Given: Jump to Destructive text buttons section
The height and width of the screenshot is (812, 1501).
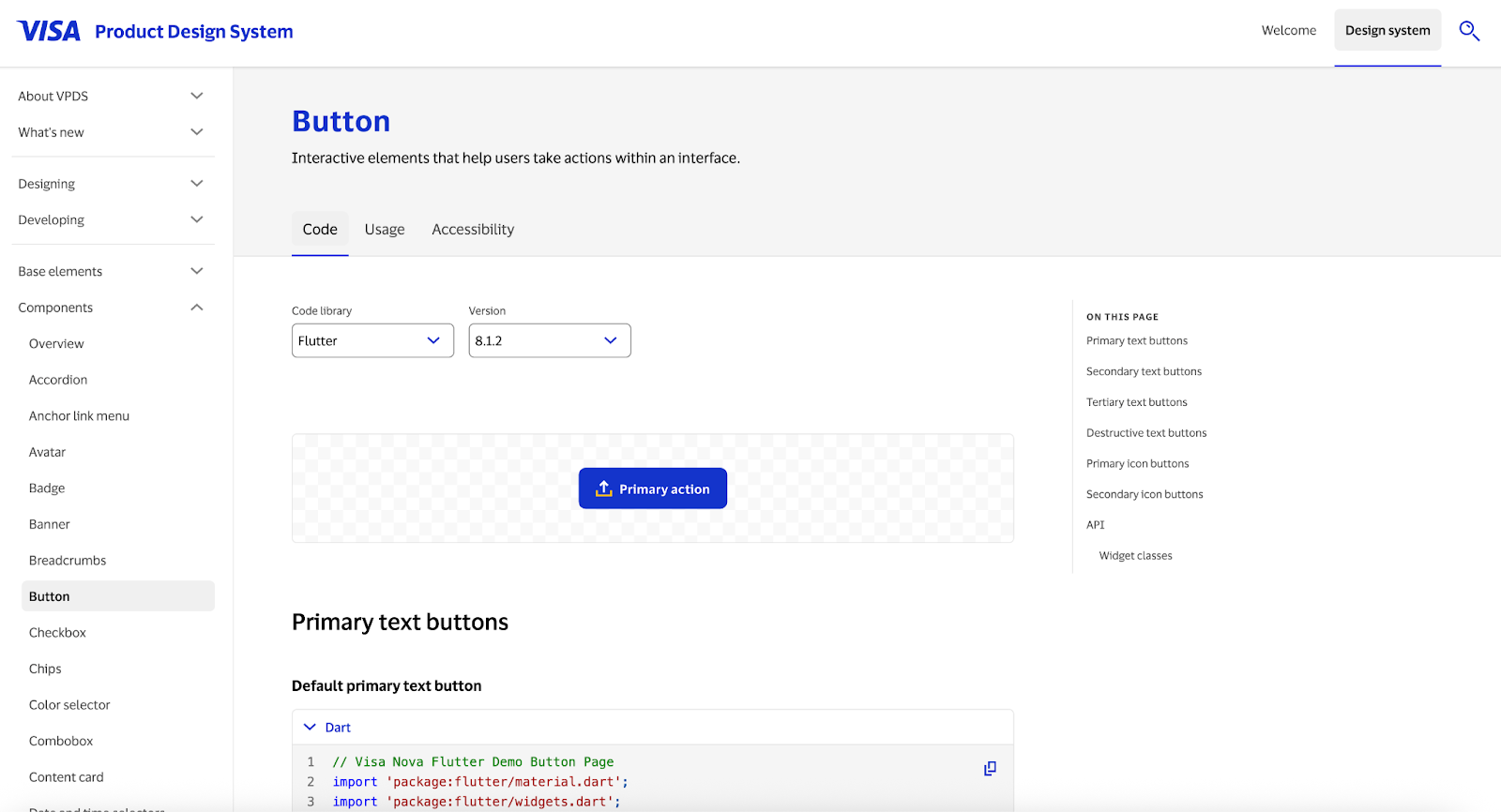Looking at the screenshot, I should pyautogui.click(x=1146, y=433).
